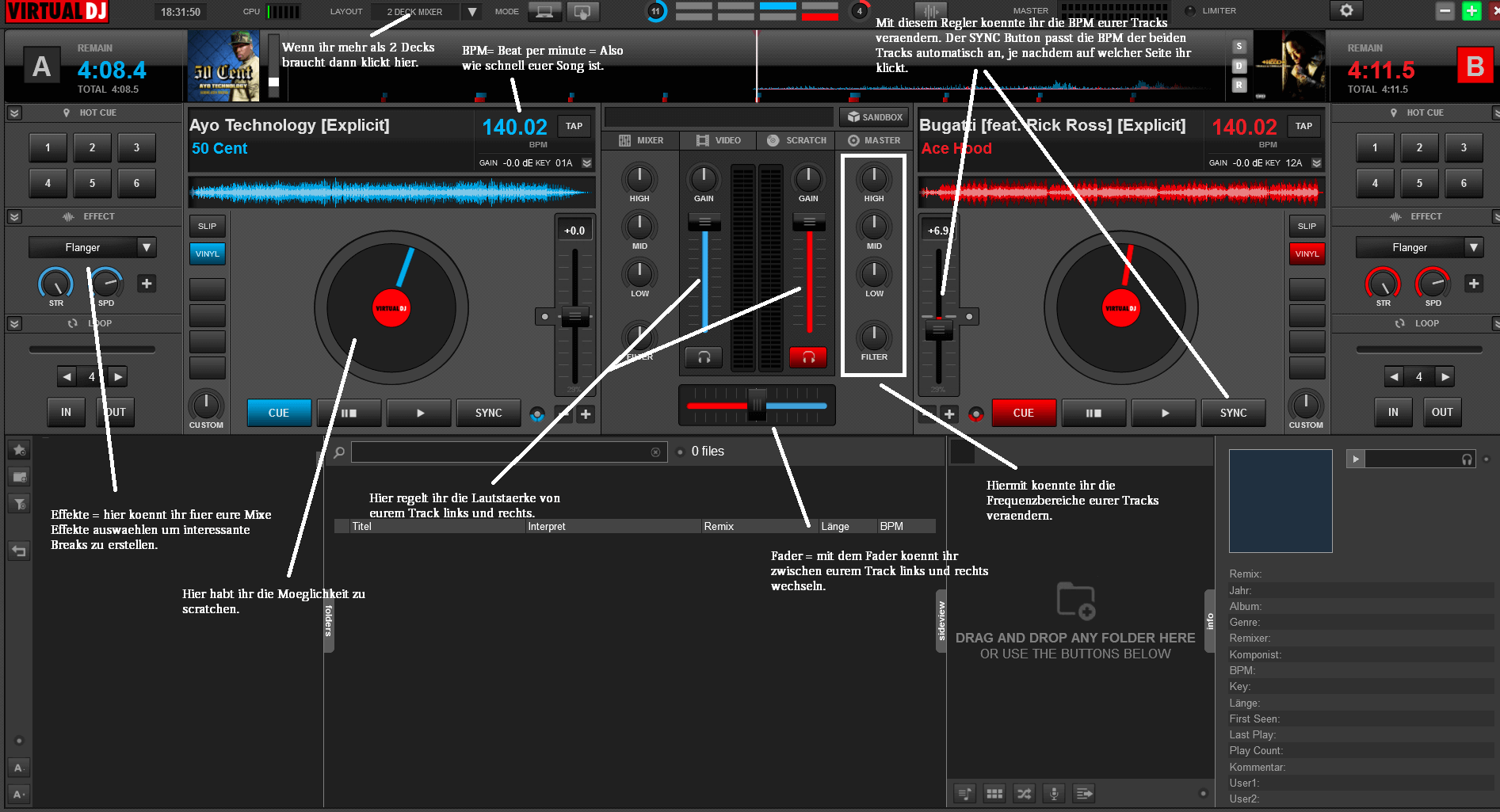The width and height of the screenshot is (1500, 812).
Task: Click the 50 Cent album cover thumbnail
Action: point(223,66)
